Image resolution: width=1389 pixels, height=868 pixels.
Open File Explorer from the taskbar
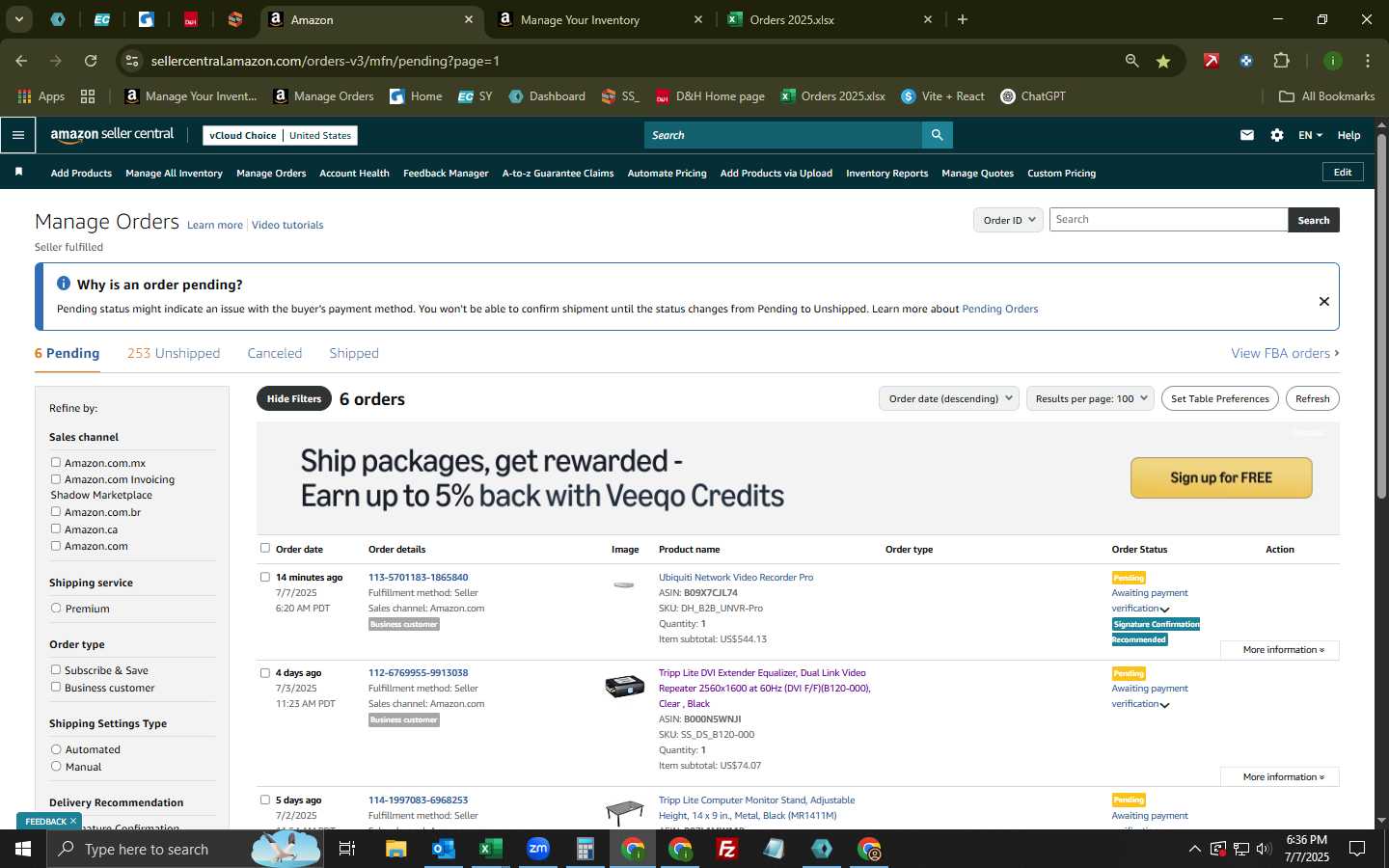coord(395,849)
